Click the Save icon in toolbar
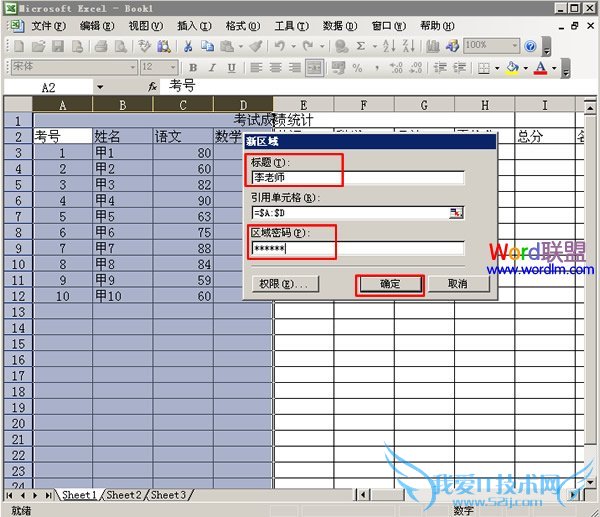The height and width of the screenshot is (517, 600). [x=58, y=46]
